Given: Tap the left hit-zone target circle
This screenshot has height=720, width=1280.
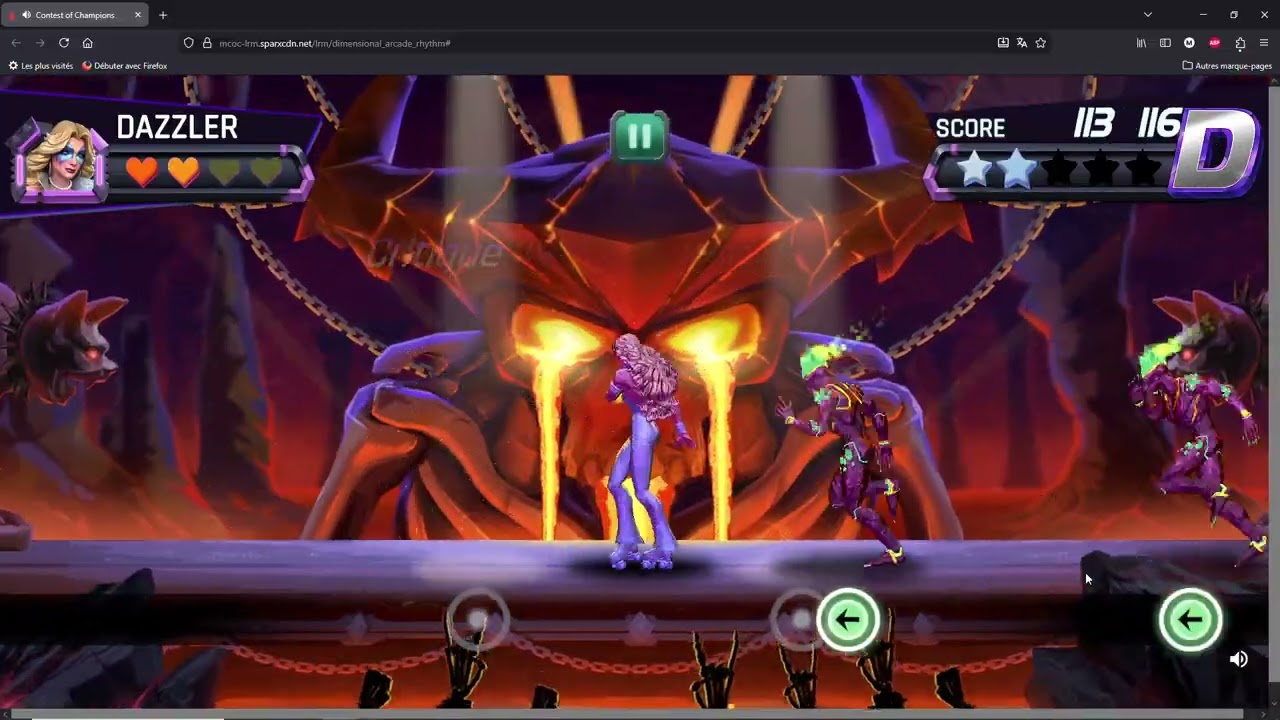Looking at the screenshot, I should click(x=478, y=620).
